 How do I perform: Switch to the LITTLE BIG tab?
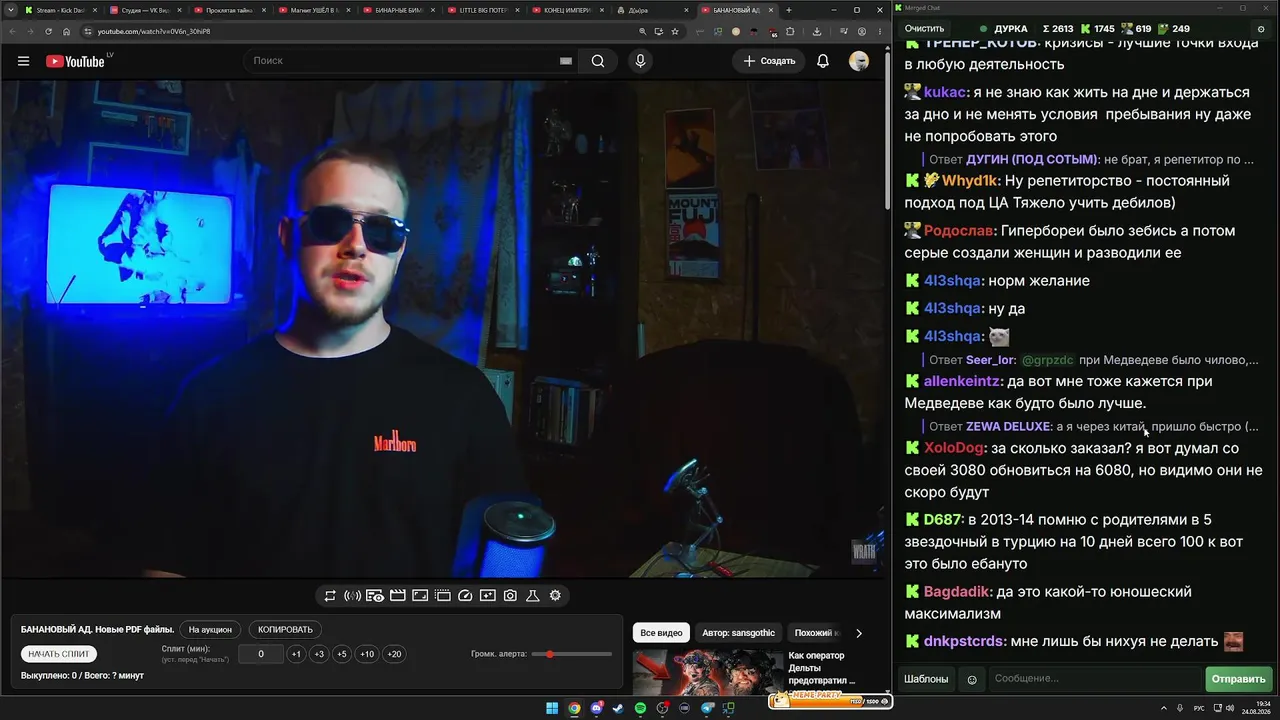pyautogui.click(x=485, y=10)
